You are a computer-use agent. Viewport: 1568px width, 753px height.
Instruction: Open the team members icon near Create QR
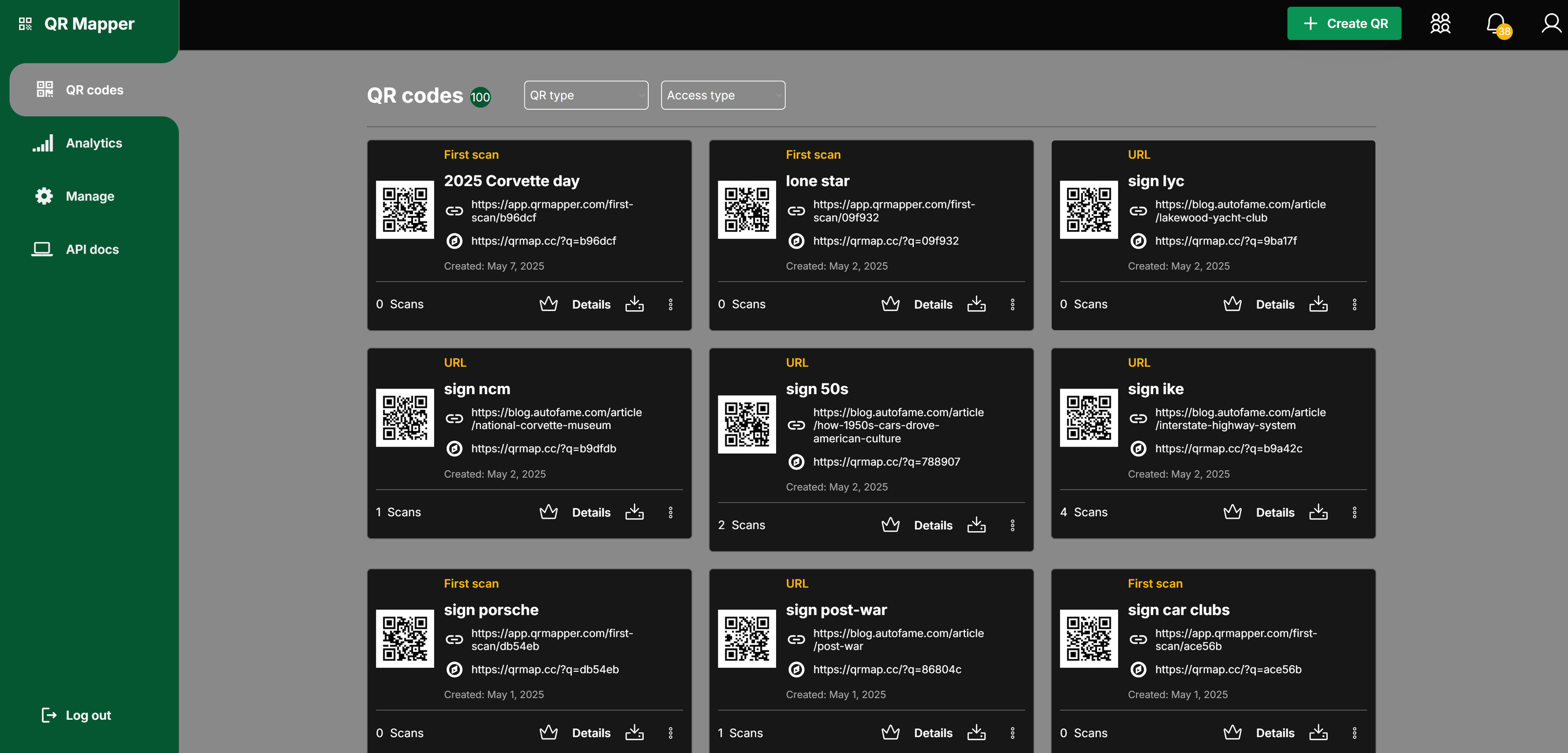click(x=1440, y=23)
